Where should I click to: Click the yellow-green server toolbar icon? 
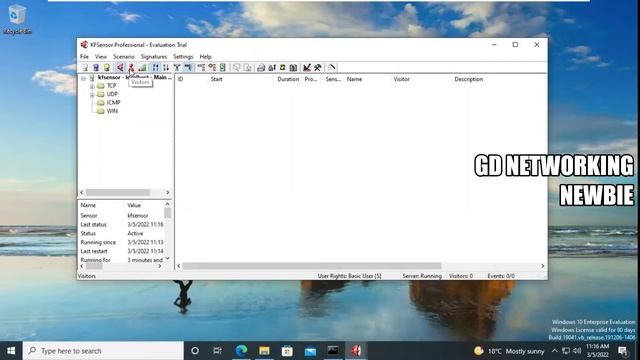[x=107, y=67]
